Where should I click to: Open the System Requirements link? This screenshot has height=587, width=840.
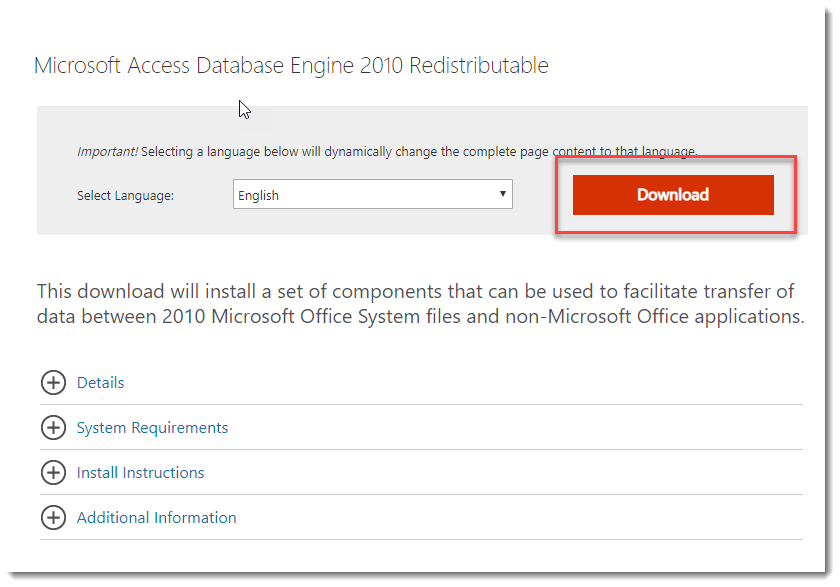(152, 427)
